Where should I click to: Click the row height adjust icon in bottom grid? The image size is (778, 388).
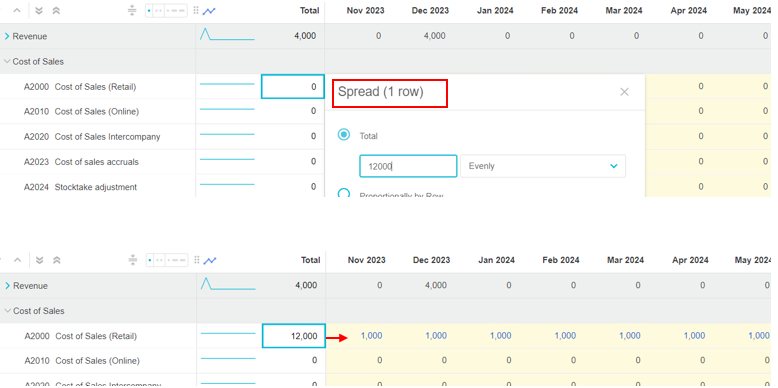[132, 260]
